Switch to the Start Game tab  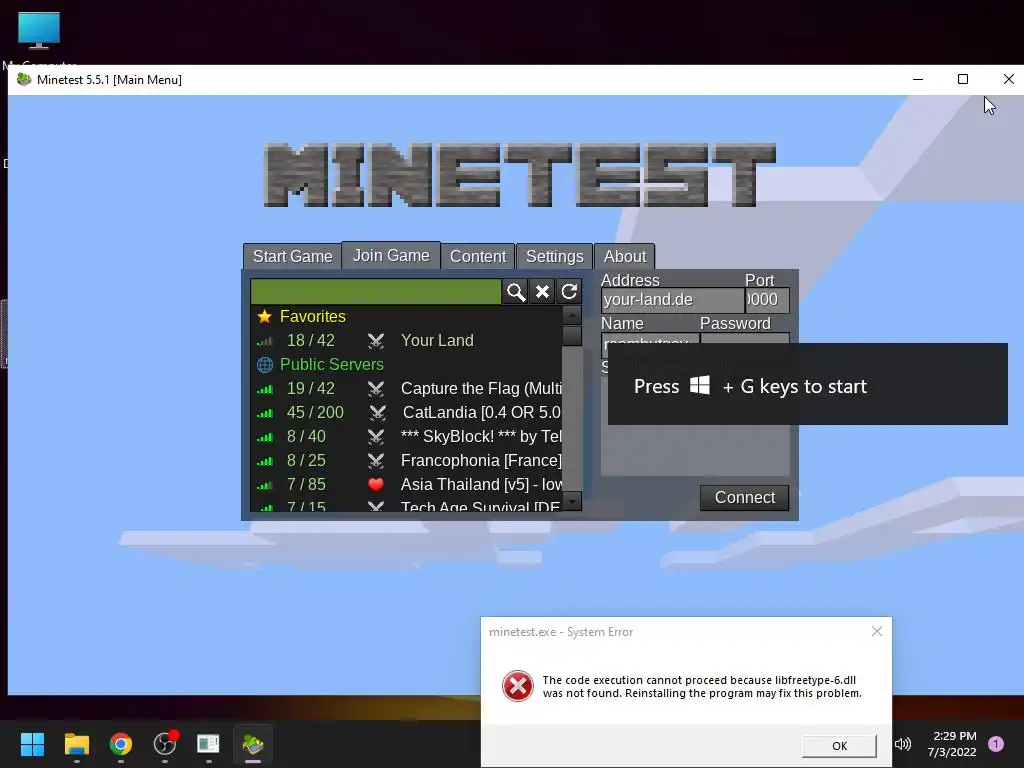(293, 256)
